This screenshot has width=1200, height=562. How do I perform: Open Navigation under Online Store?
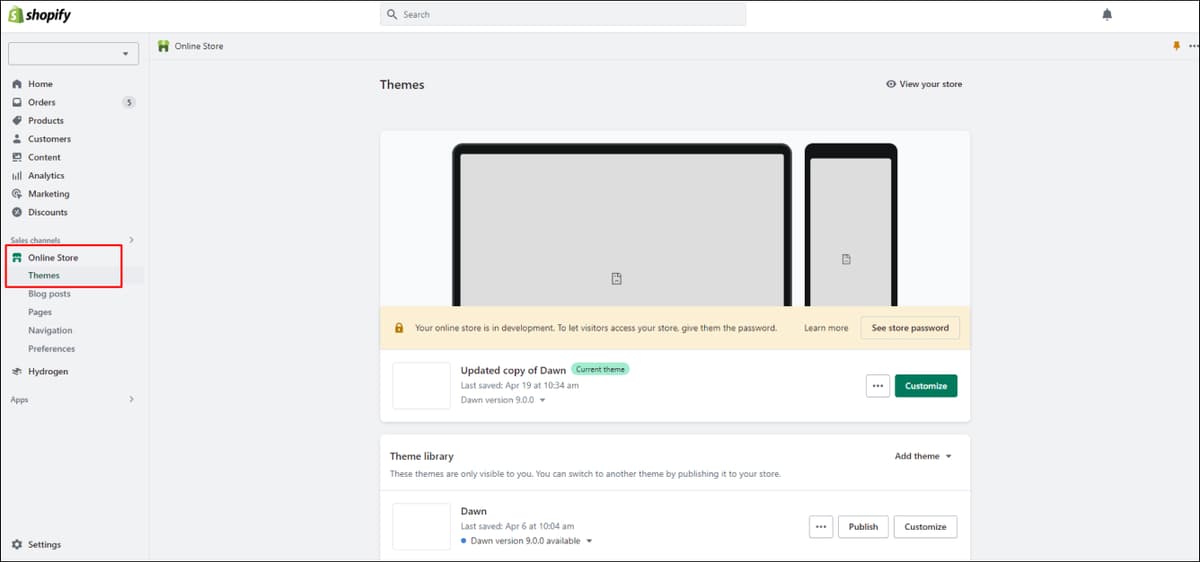tap(50, 330)
